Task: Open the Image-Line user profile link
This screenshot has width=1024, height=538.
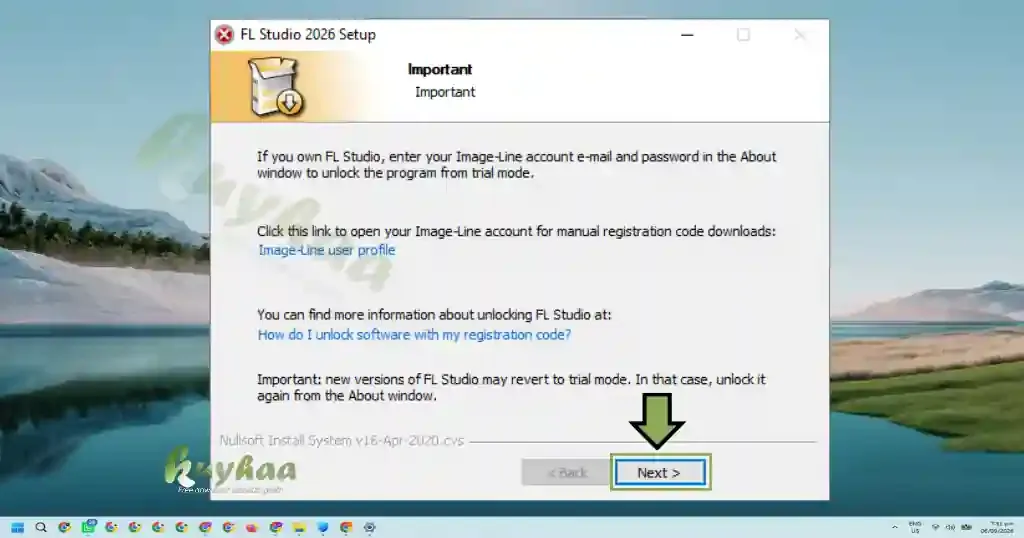Action: pyautogui.click(x=327, y=250)
